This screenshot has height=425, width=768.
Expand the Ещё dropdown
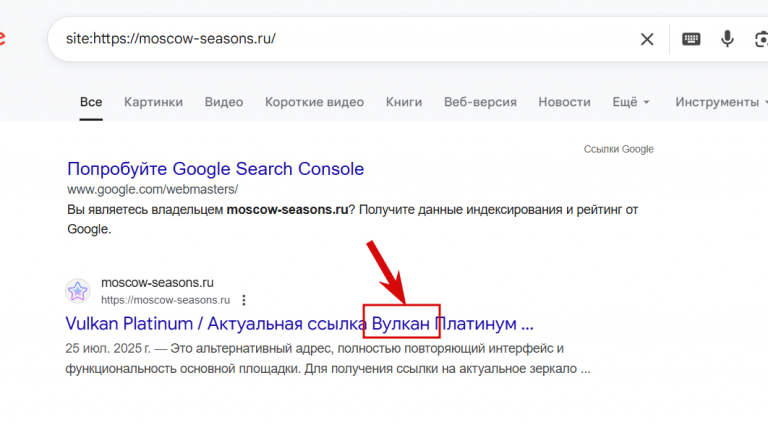pos(631,102)
